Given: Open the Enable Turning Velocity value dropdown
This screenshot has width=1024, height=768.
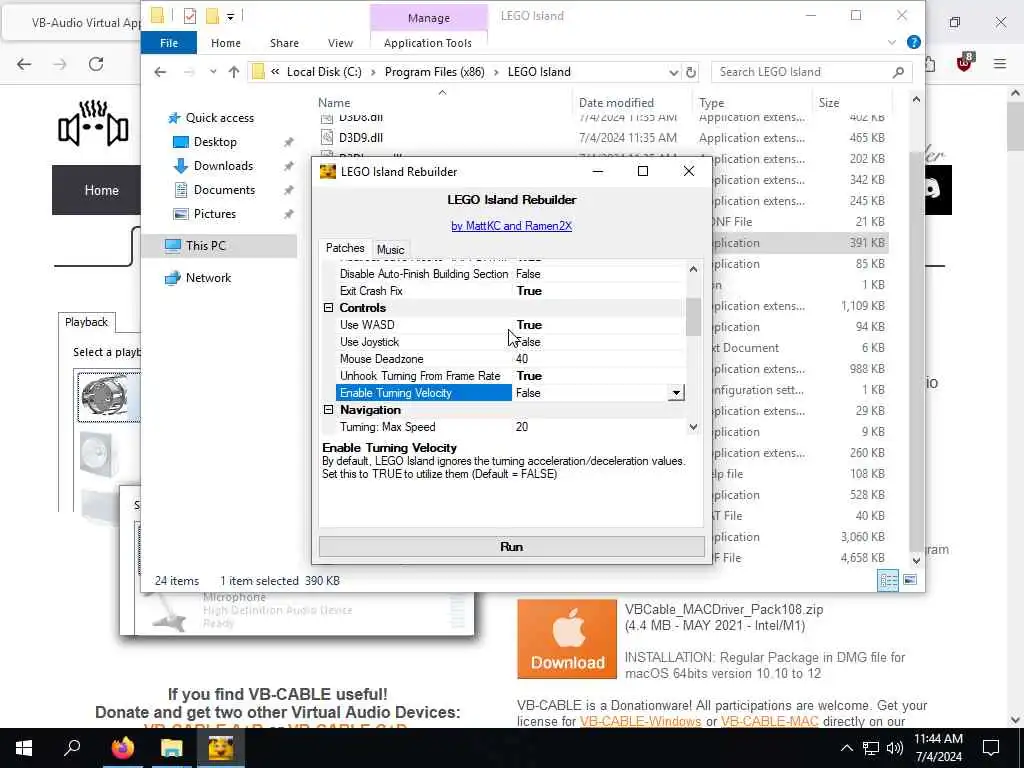Looking at the screenshot, I should pos(676,392).
